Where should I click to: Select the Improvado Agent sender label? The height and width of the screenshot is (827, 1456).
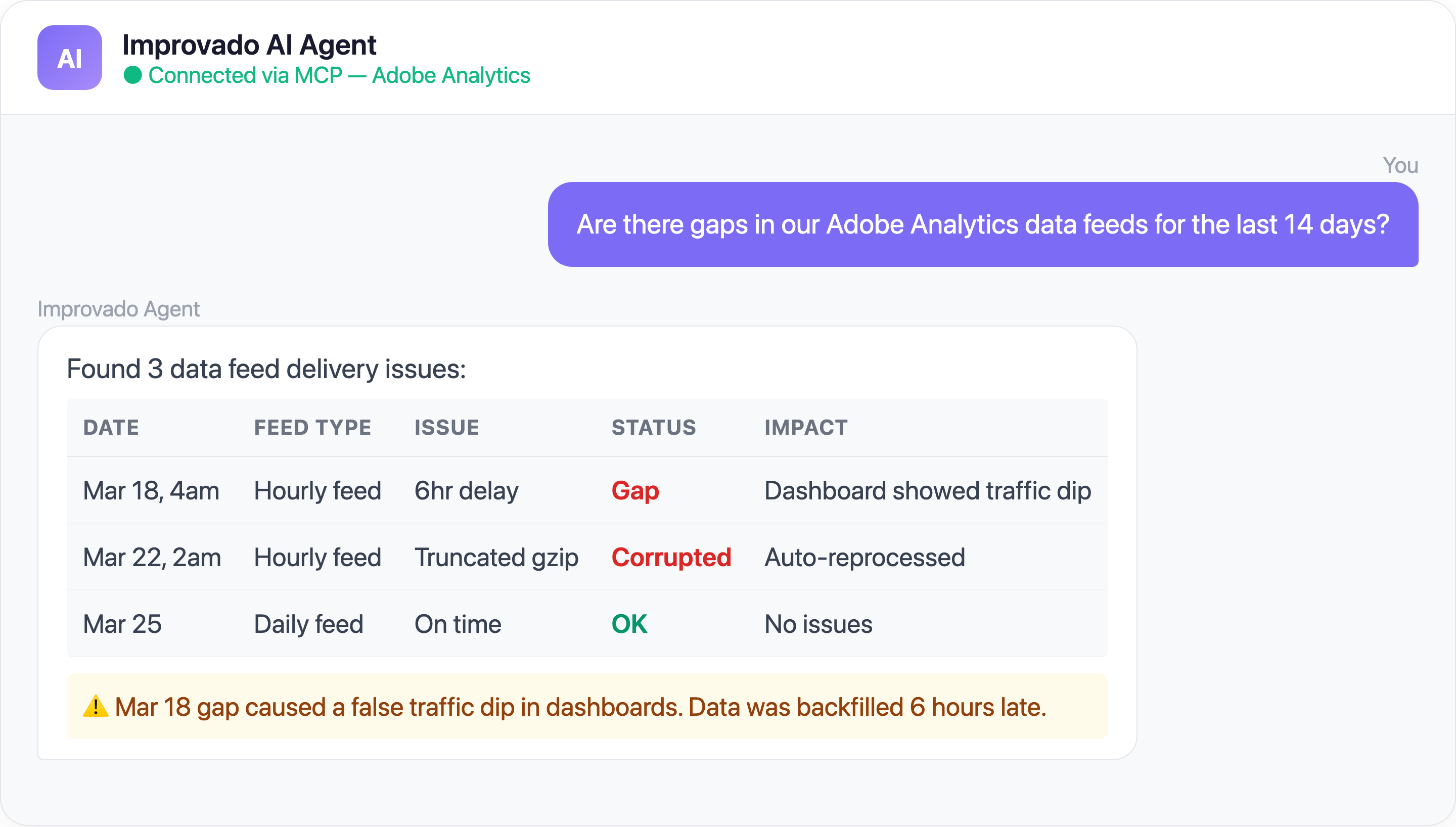119,308
